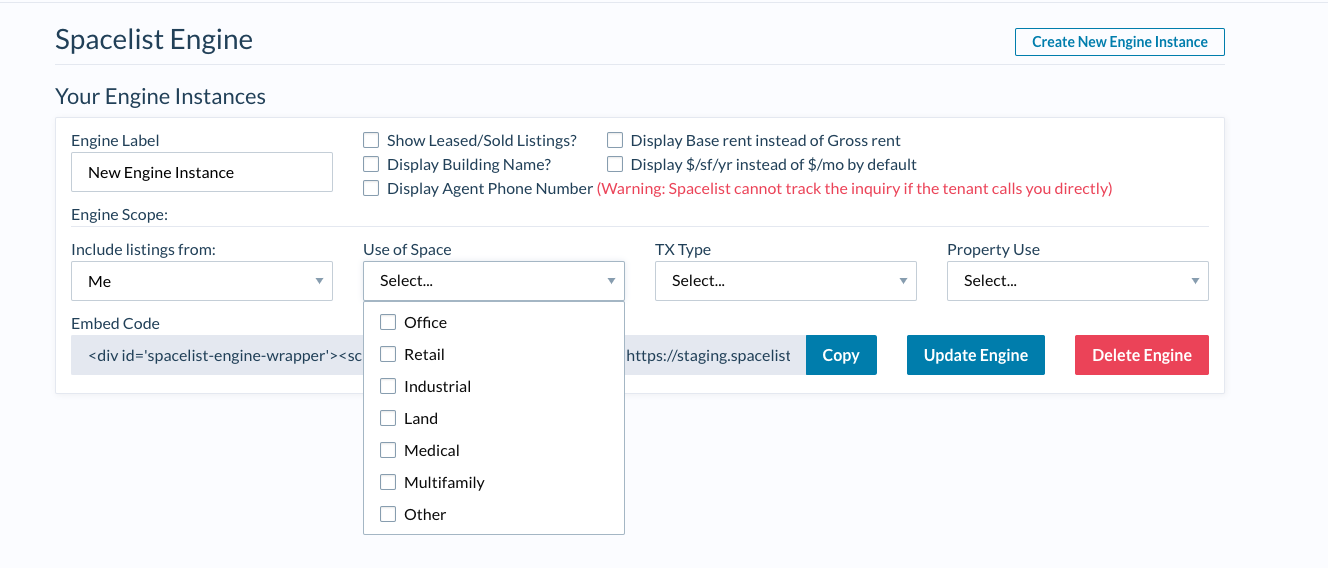Click the 'Spacelist Engine' page title
This screenshot has height=568, width=1328.
[x=154, y=39]
